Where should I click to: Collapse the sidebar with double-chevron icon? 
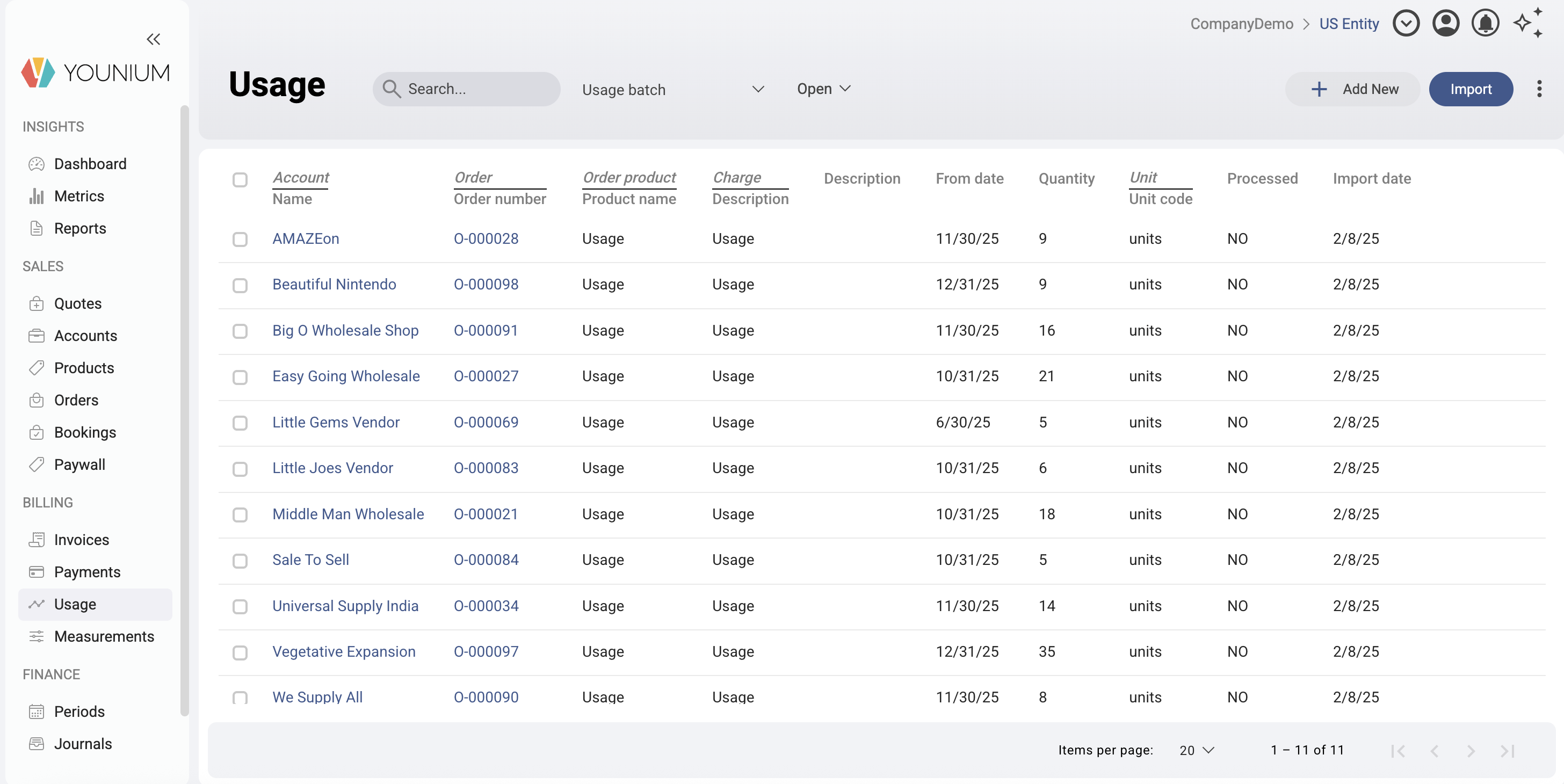153,39
